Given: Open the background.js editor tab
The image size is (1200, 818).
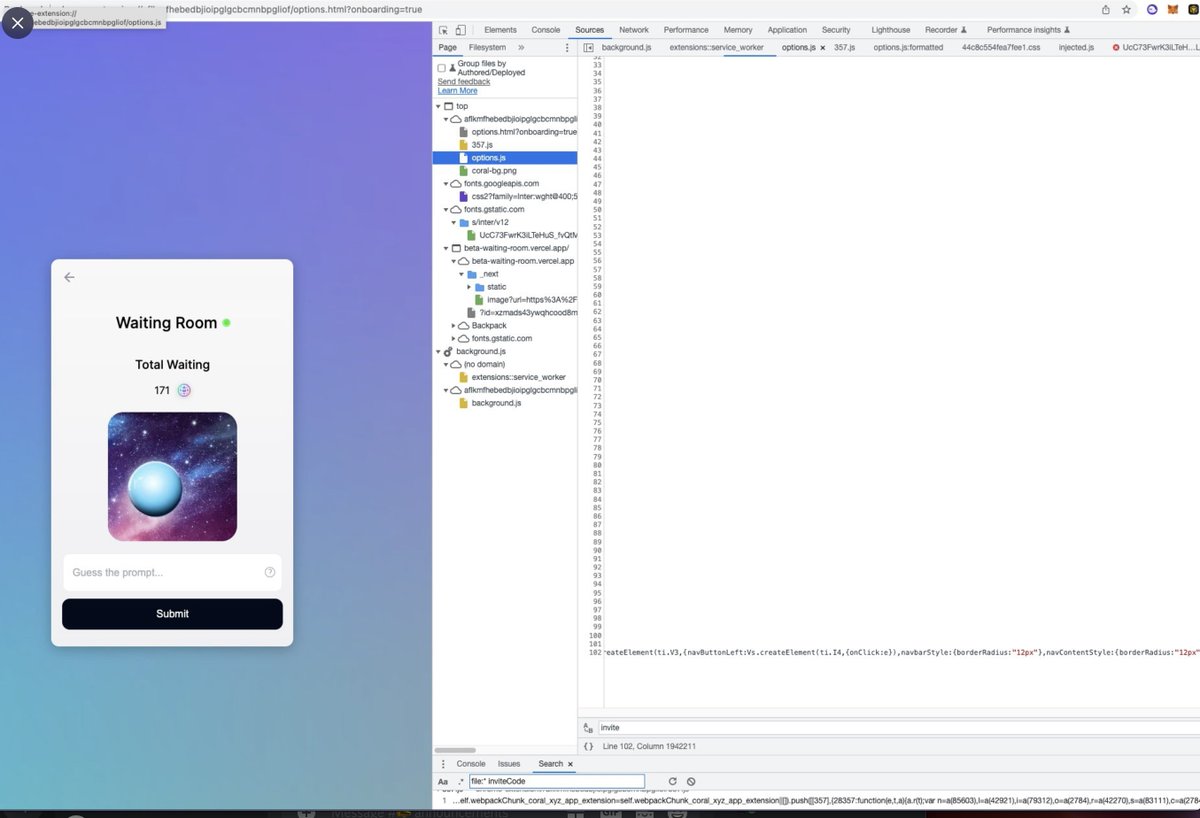Looking at the screenshot, I should pos(627,47).
